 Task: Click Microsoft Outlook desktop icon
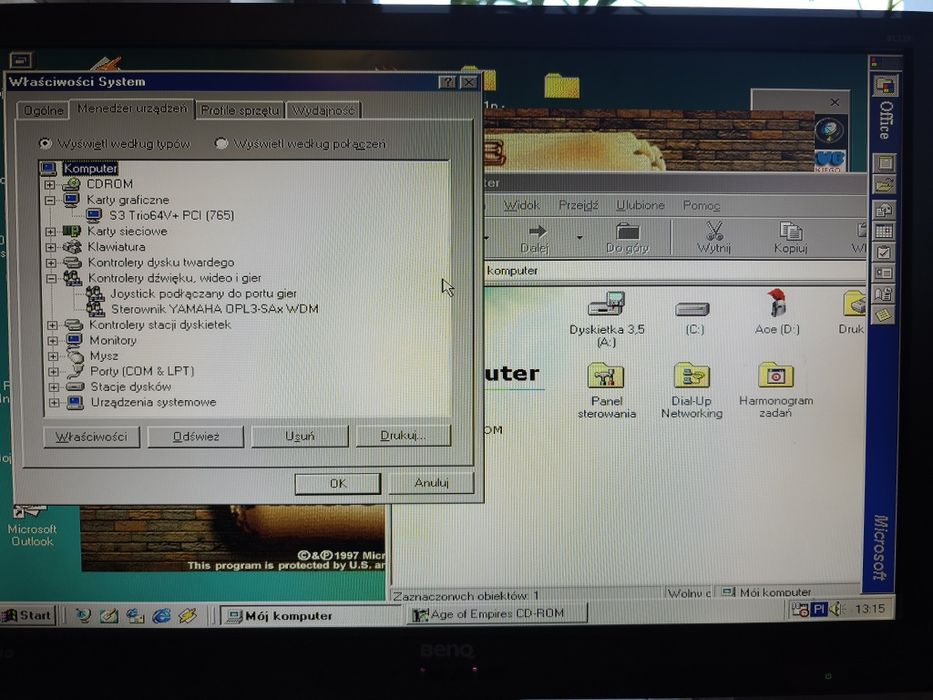(32, 525)
